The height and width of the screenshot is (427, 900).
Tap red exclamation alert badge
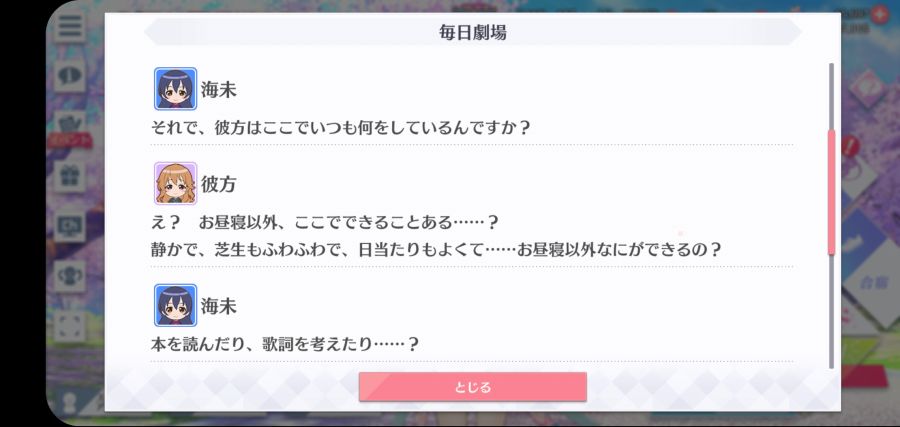(x=850, y=147)
